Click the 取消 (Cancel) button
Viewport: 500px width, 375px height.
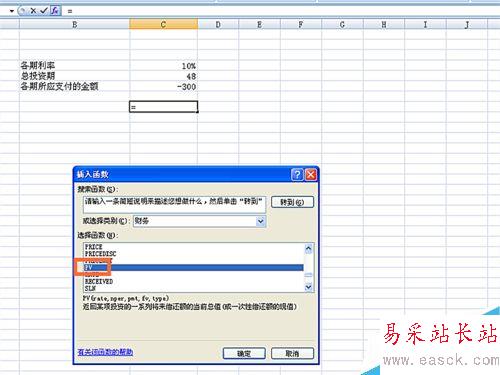pos(292,354)
